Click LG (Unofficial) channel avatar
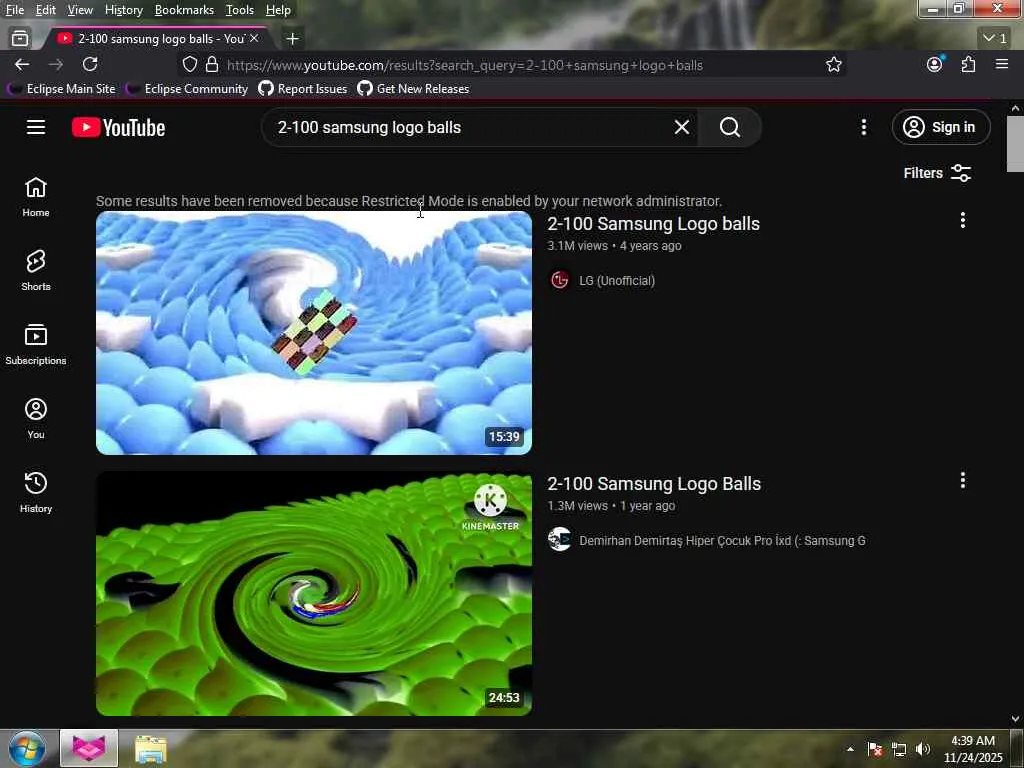This screenshot has height=768, width=1024. point(559,281)
